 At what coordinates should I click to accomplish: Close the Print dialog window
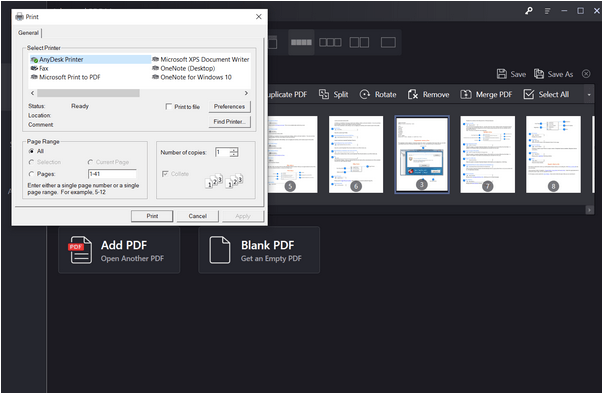point(259,17)
